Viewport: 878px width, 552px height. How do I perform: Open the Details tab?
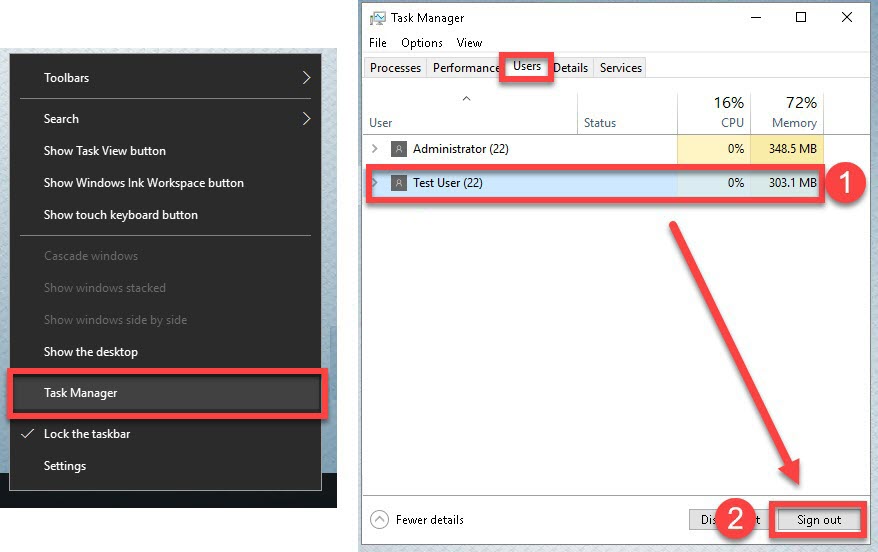(x=571, y=68)
